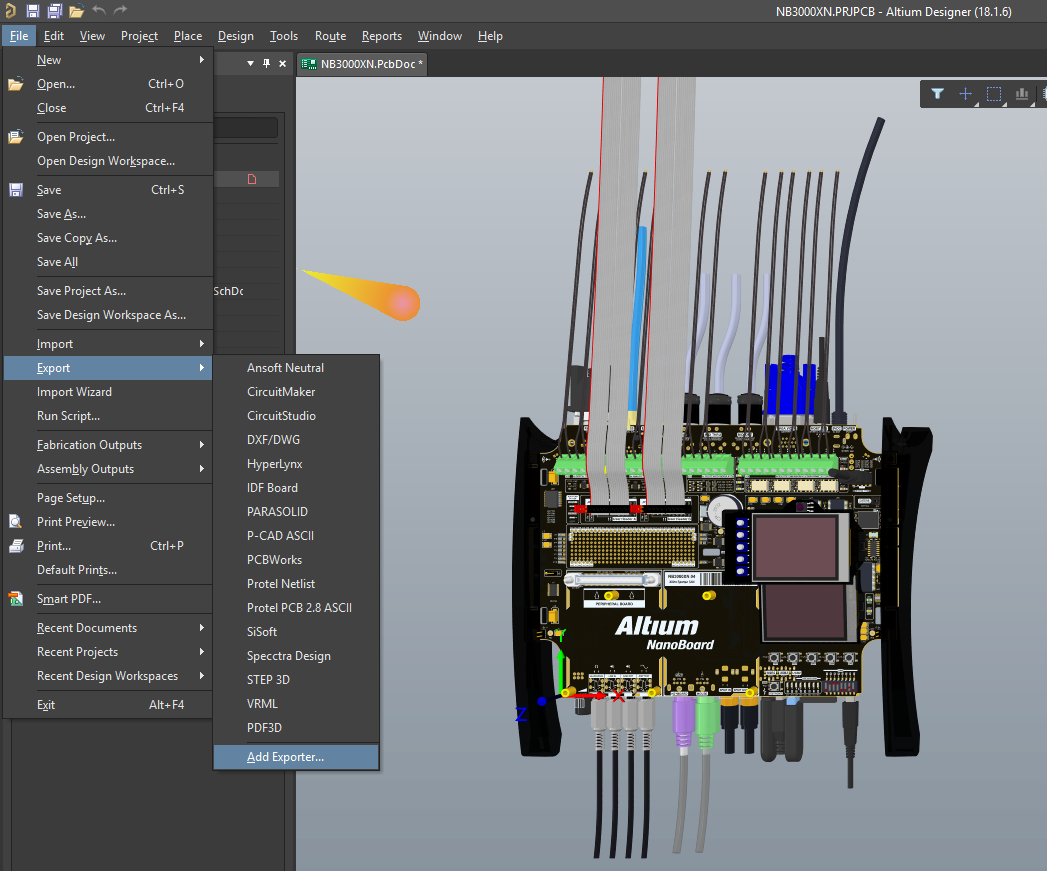Click the Open folder icon in the title bar
Screen dimensions: 1047x871
(76, 11)
